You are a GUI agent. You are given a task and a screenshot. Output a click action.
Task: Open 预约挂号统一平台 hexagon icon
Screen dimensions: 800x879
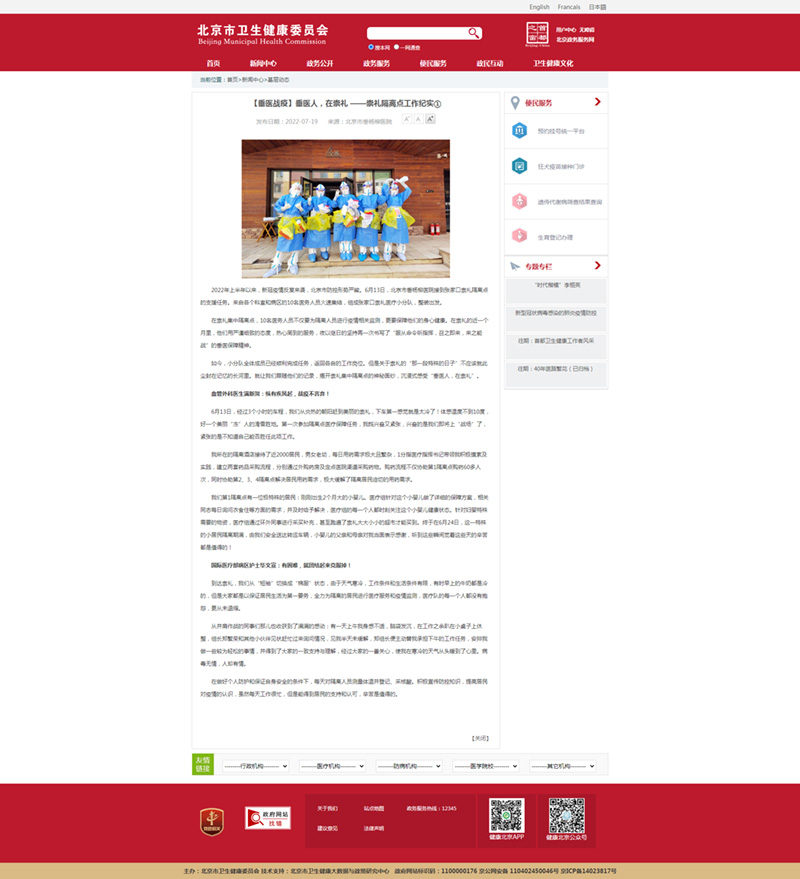(x=519, y=131)
